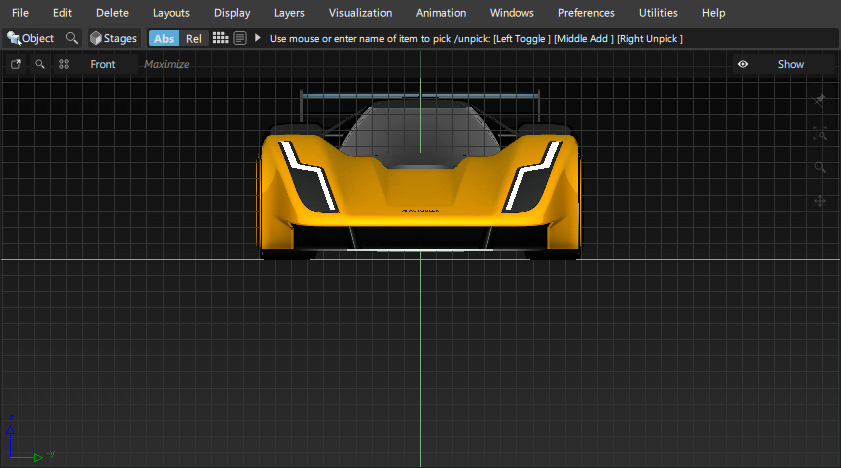Open the Stages cube button
Viewport: 841px width, 468px height.
click(x=112, y=38)
